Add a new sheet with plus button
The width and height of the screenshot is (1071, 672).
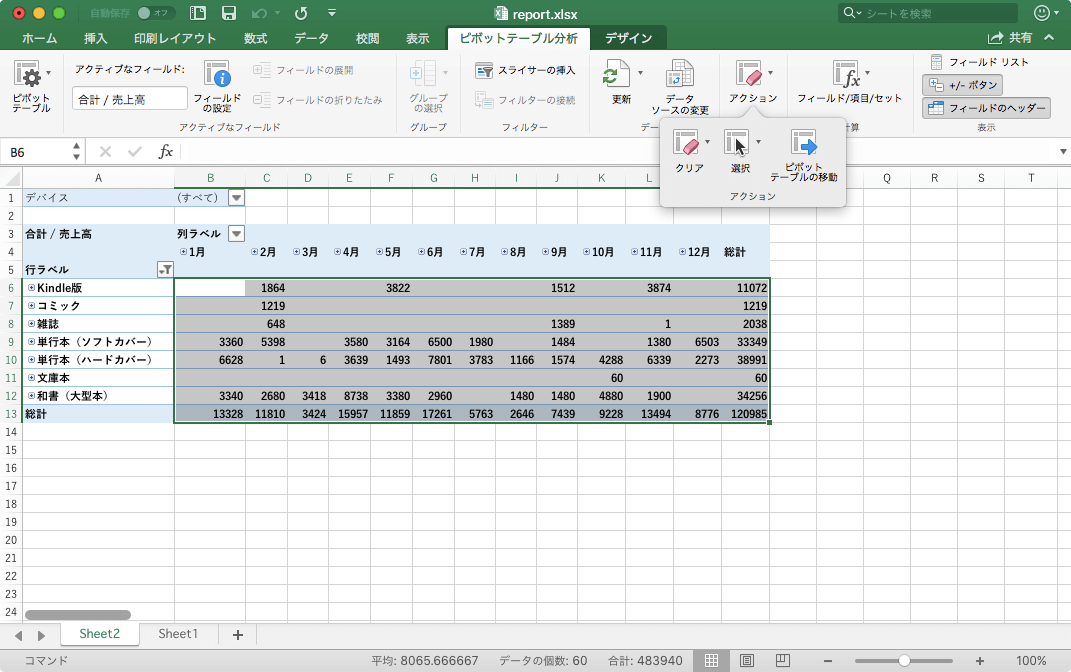point(238,635)
